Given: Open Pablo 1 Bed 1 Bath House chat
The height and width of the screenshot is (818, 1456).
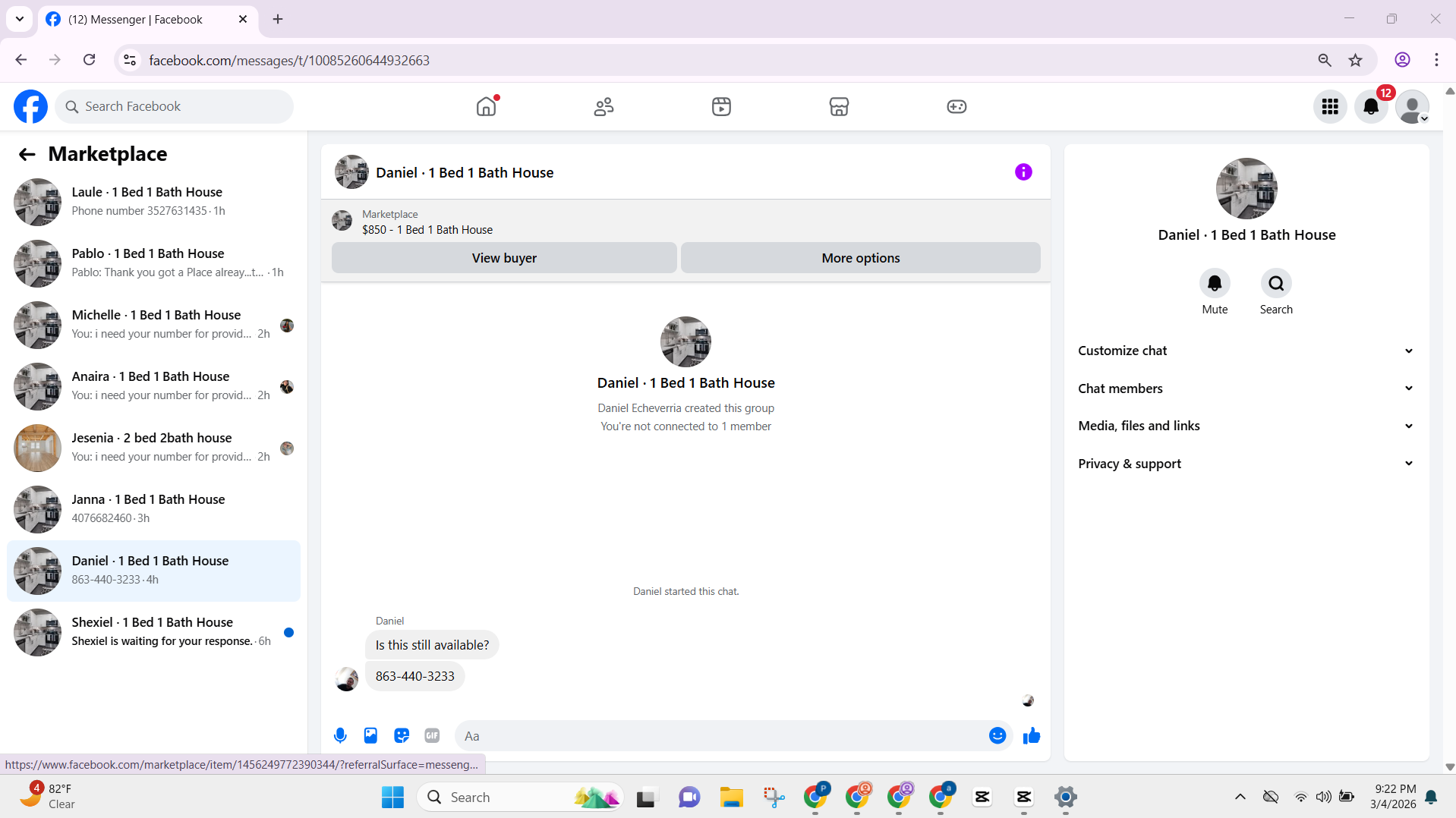Looking at the screenshot, I should 153,263.
